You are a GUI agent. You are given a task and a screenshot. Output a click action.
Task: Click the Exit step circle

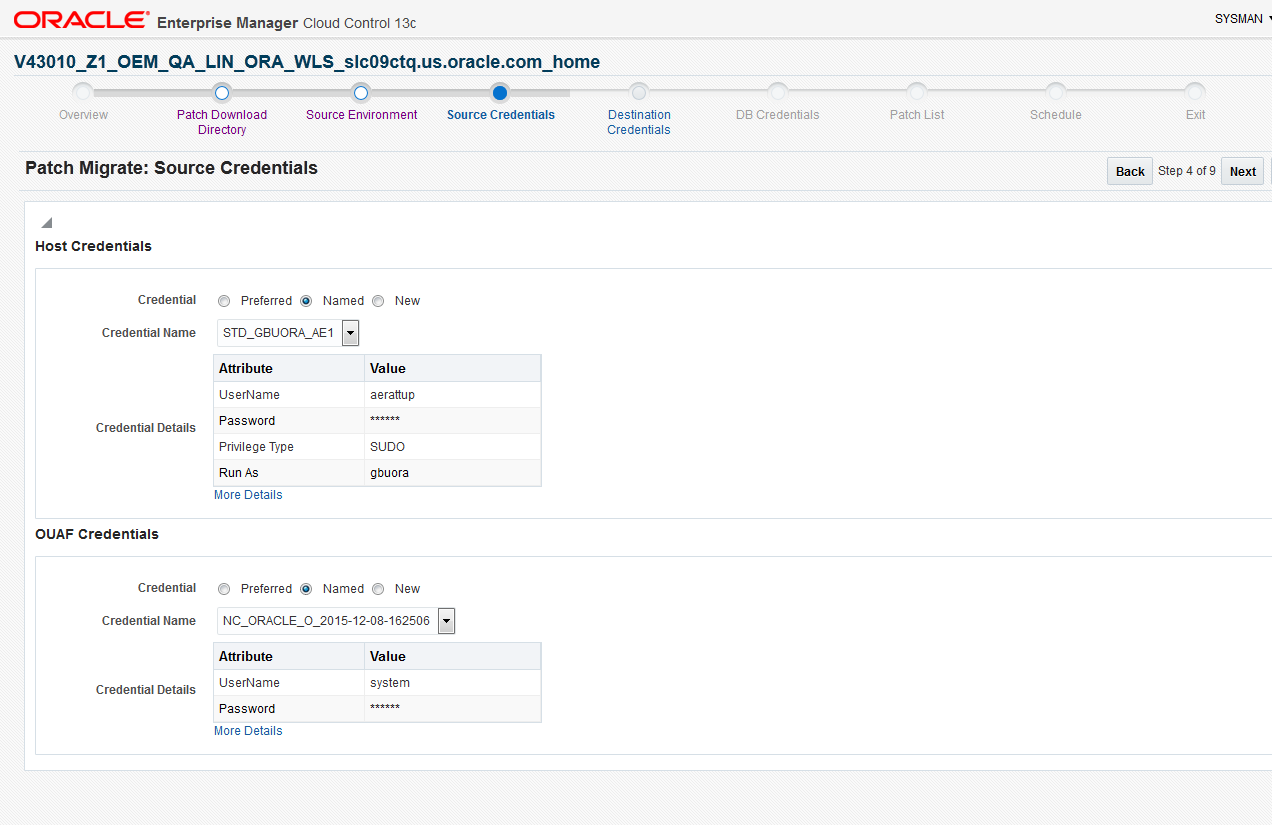pyautogui.click(x=1195, y=93)
